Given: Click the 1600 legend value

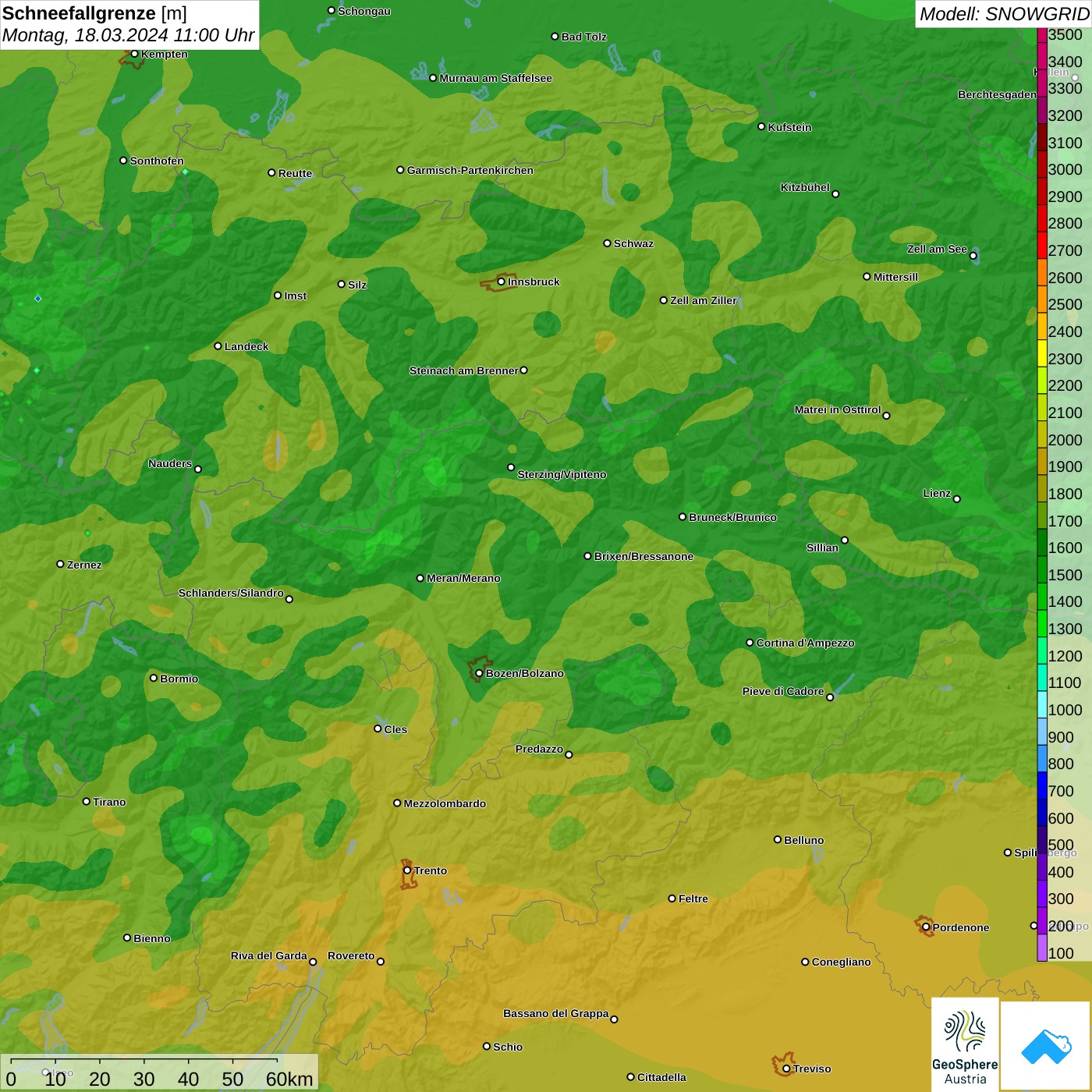Looking at the screenshot, I should tap(1065, 548).
